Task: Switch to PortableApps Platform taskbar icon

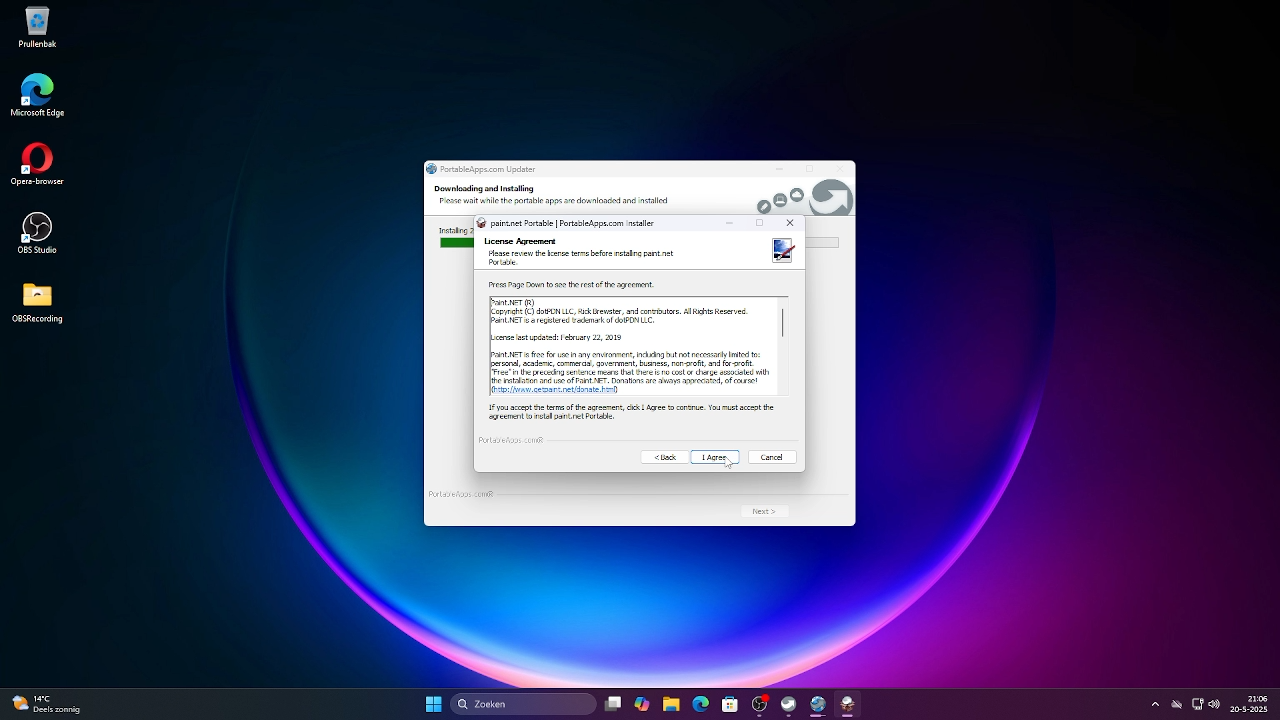Action: [x=789, y=704]
